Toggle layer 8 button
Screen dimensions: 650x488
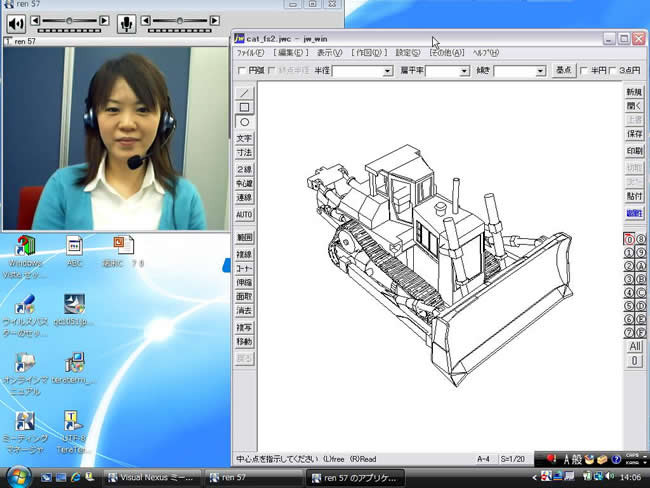[x=641, y=239]
